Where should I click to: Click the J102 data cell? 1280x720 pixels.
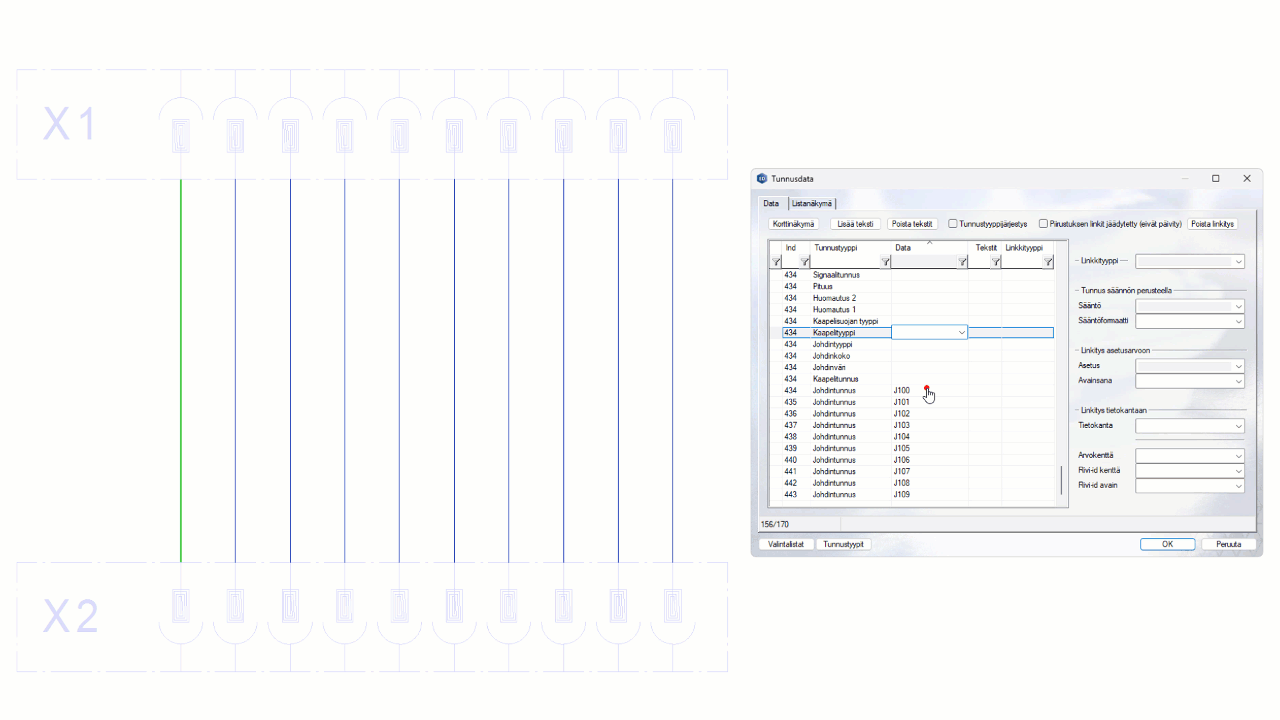929,414
